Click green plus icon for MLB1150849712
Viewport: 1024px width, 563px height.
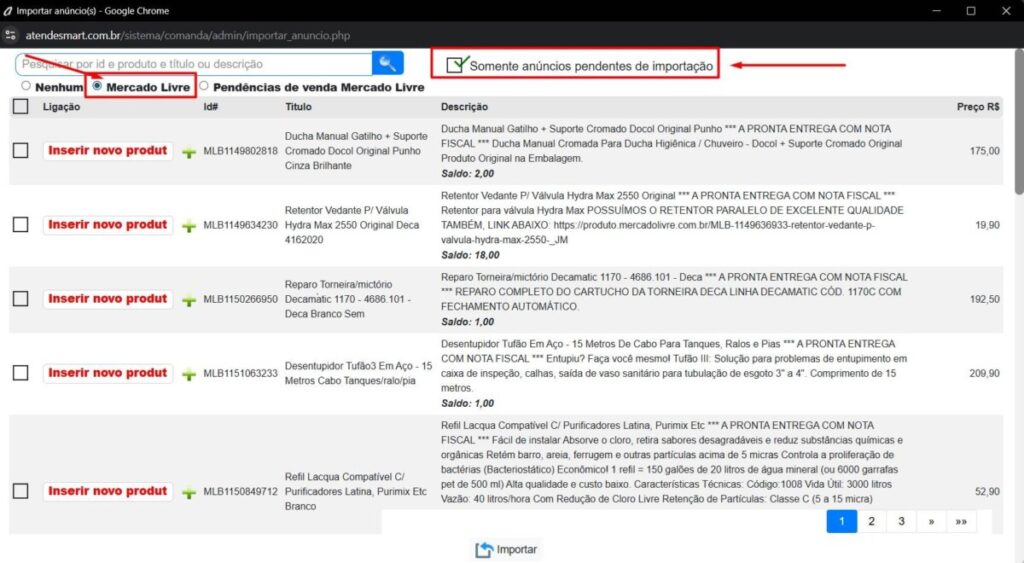189,492
